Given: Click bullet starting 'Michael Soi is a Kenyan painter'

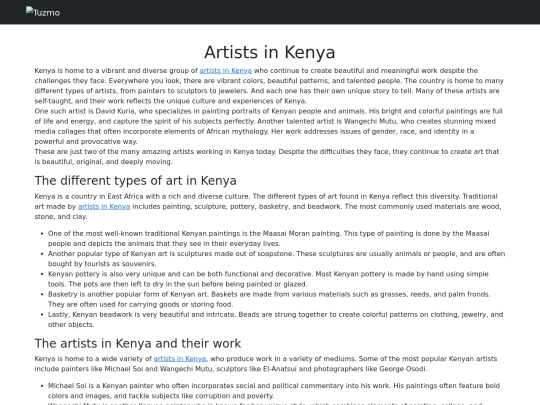Looking at the screenshot, I should [x=274, y=391].
